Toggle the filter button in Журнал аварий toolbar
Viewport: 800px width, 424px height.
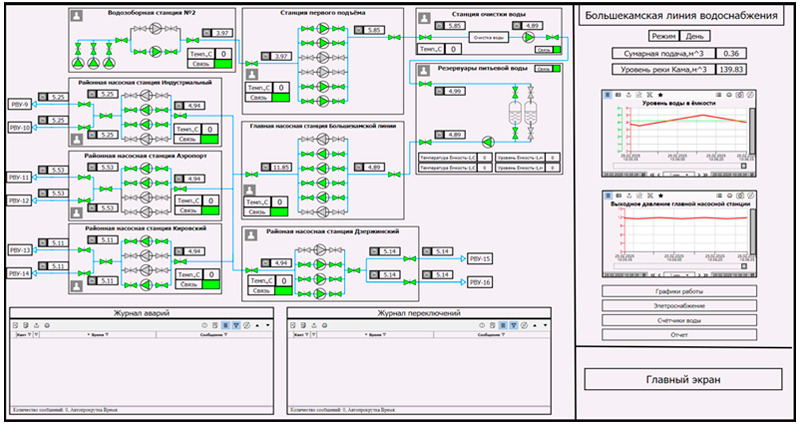[238, 326]
